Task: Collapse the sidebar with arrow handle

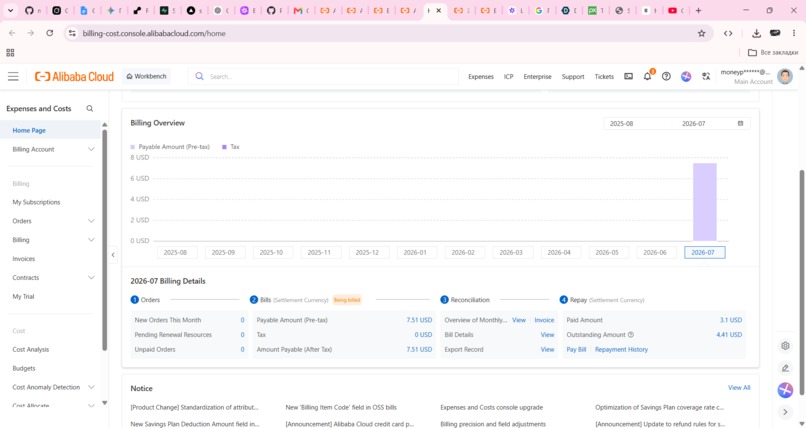Action: coord(113,255)
